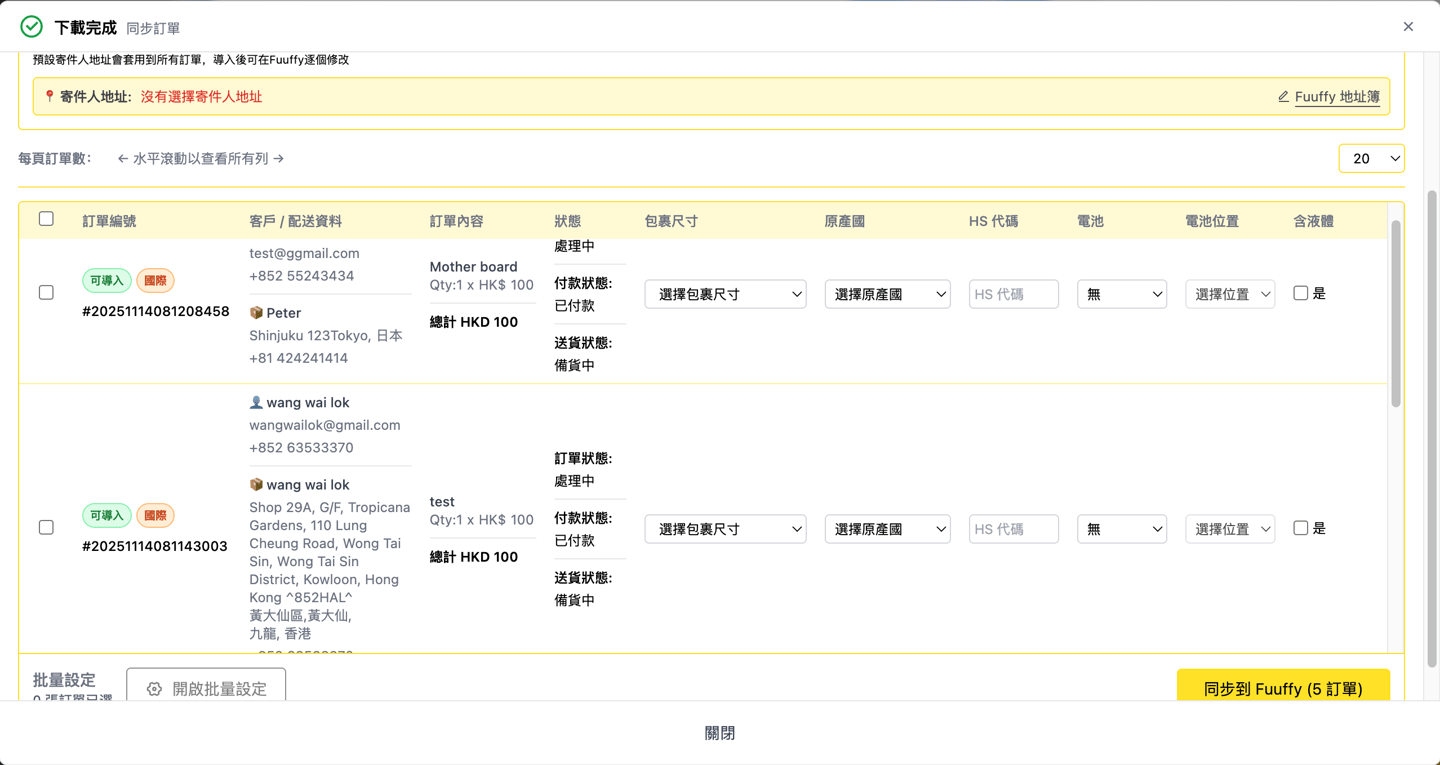
Task: Check 含液體 for order #20251114081143003
Action: click(x=1300, y=528)
